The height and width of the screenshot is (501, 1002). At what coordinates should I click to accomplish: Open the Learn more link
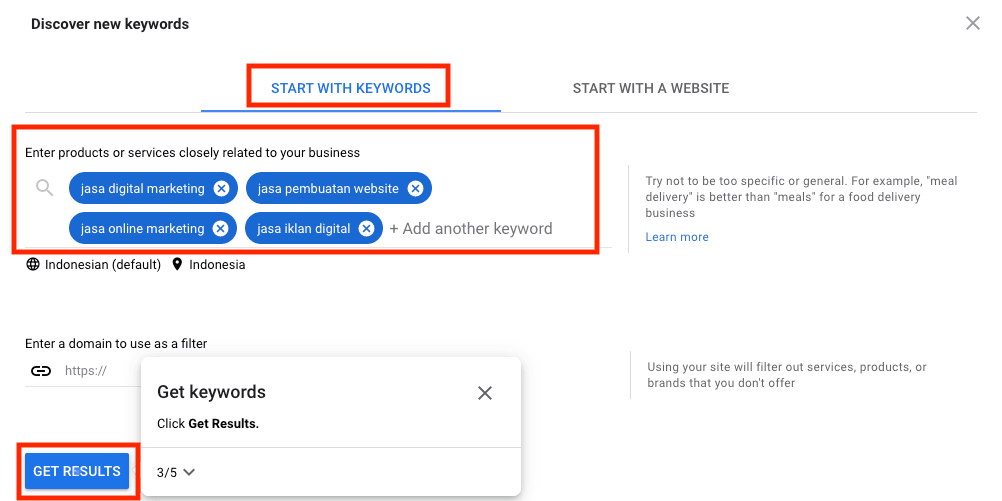(677, 237)
